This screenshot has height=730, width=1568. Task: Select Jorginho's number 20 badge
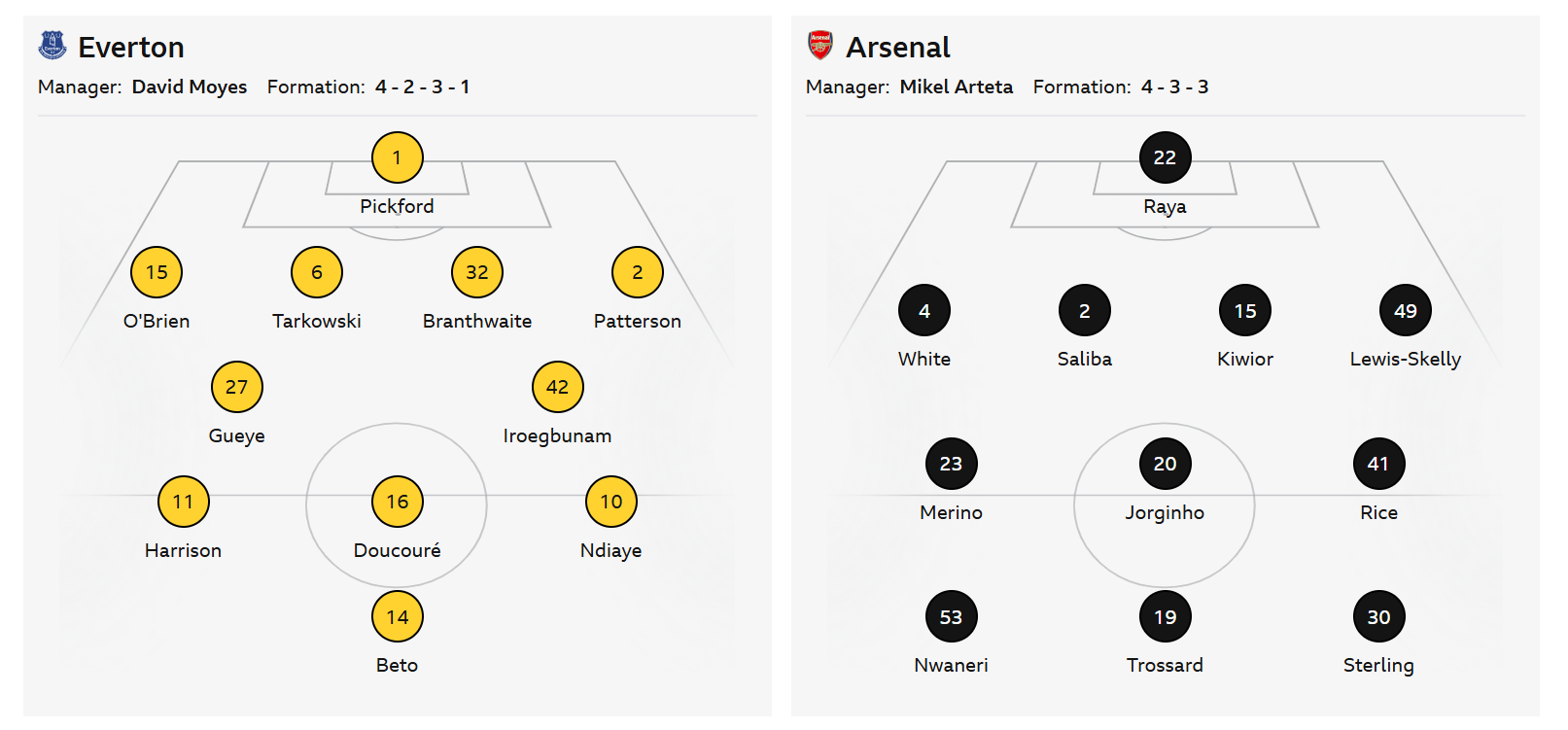coord(1165,464)
